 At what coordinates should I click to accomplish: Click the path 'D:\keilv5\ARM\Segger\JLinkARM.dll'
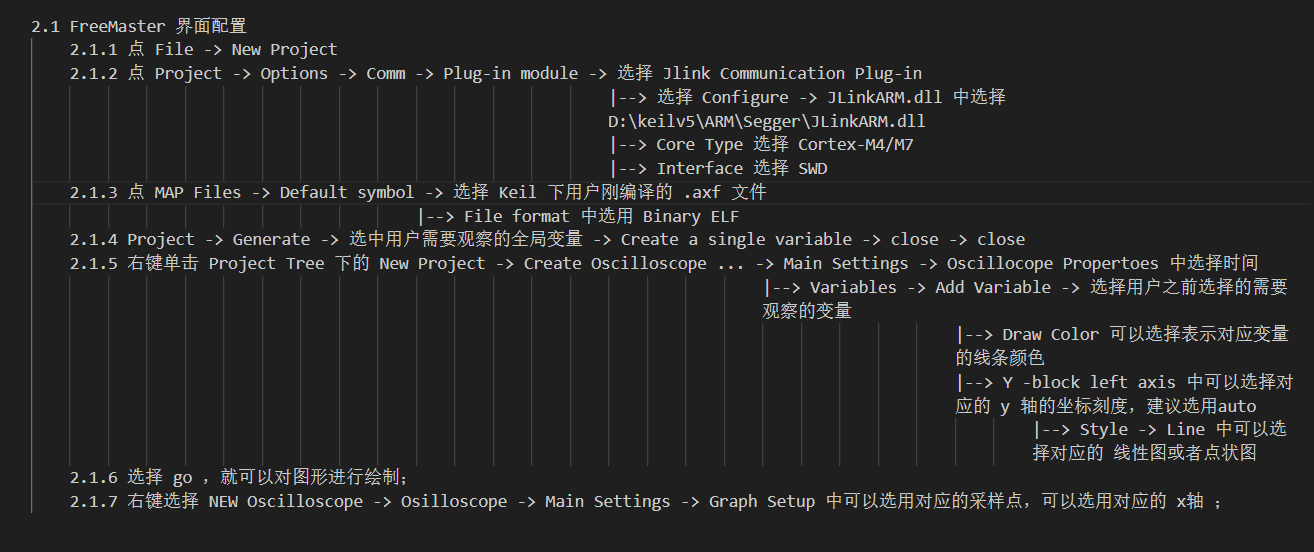click(x=767, y=121)
